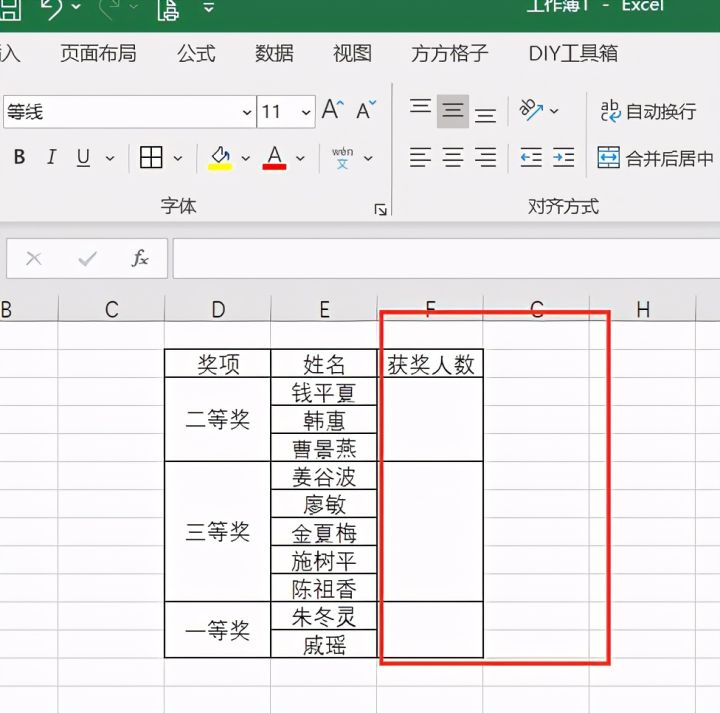Image resolution: width=720 pixels, height=713 pixels.
Task: Open the Customize Quick Access Toolbar arrow
Action: (x=209, y=7)
